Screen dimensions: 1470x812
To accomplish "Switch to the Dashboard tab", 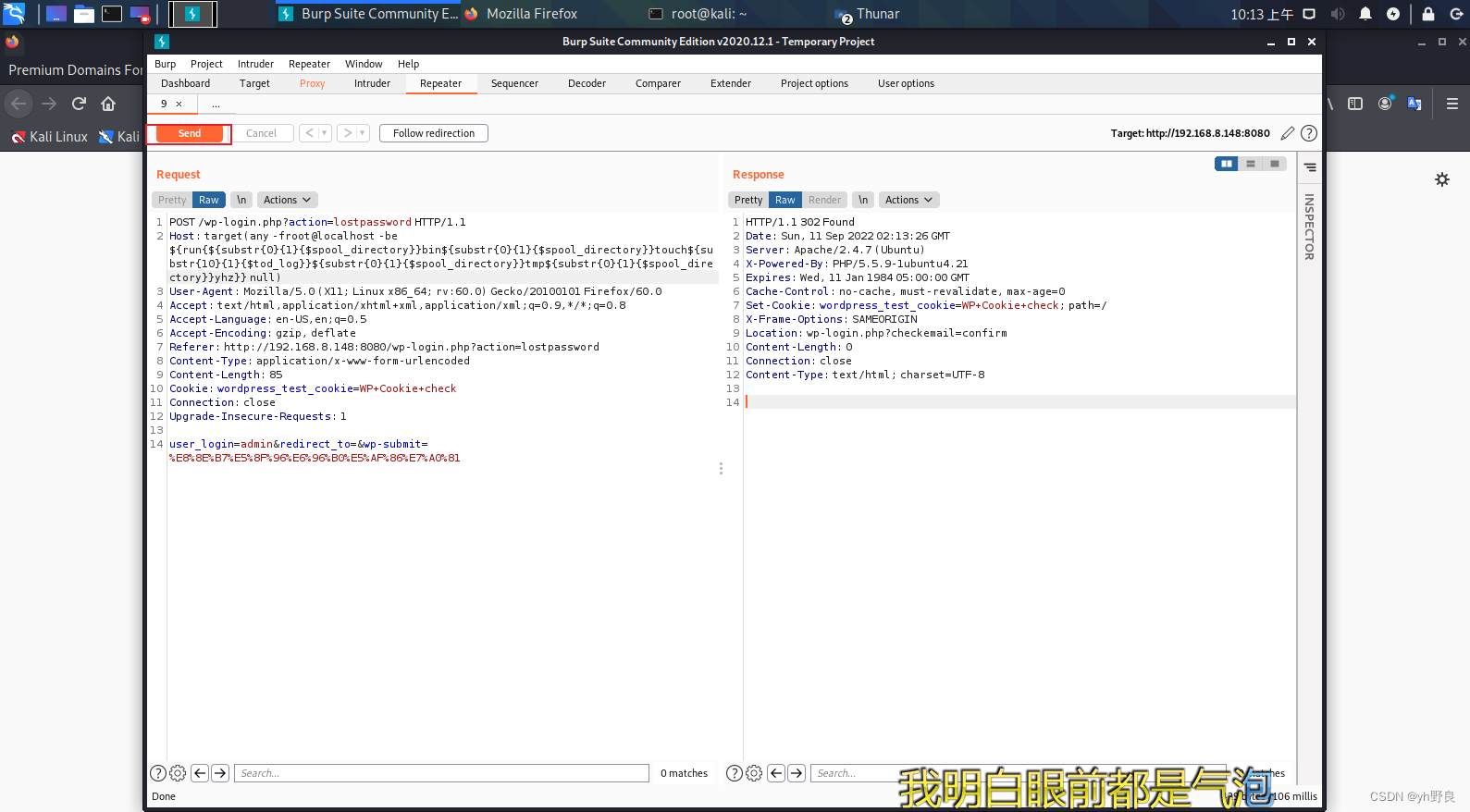I will coord(185,83).
